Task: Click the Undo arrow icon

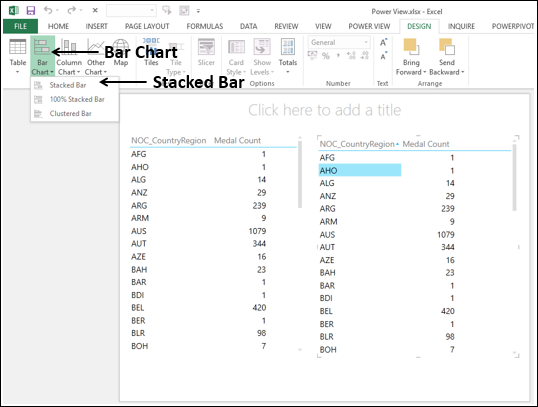Action: [48, 11]
